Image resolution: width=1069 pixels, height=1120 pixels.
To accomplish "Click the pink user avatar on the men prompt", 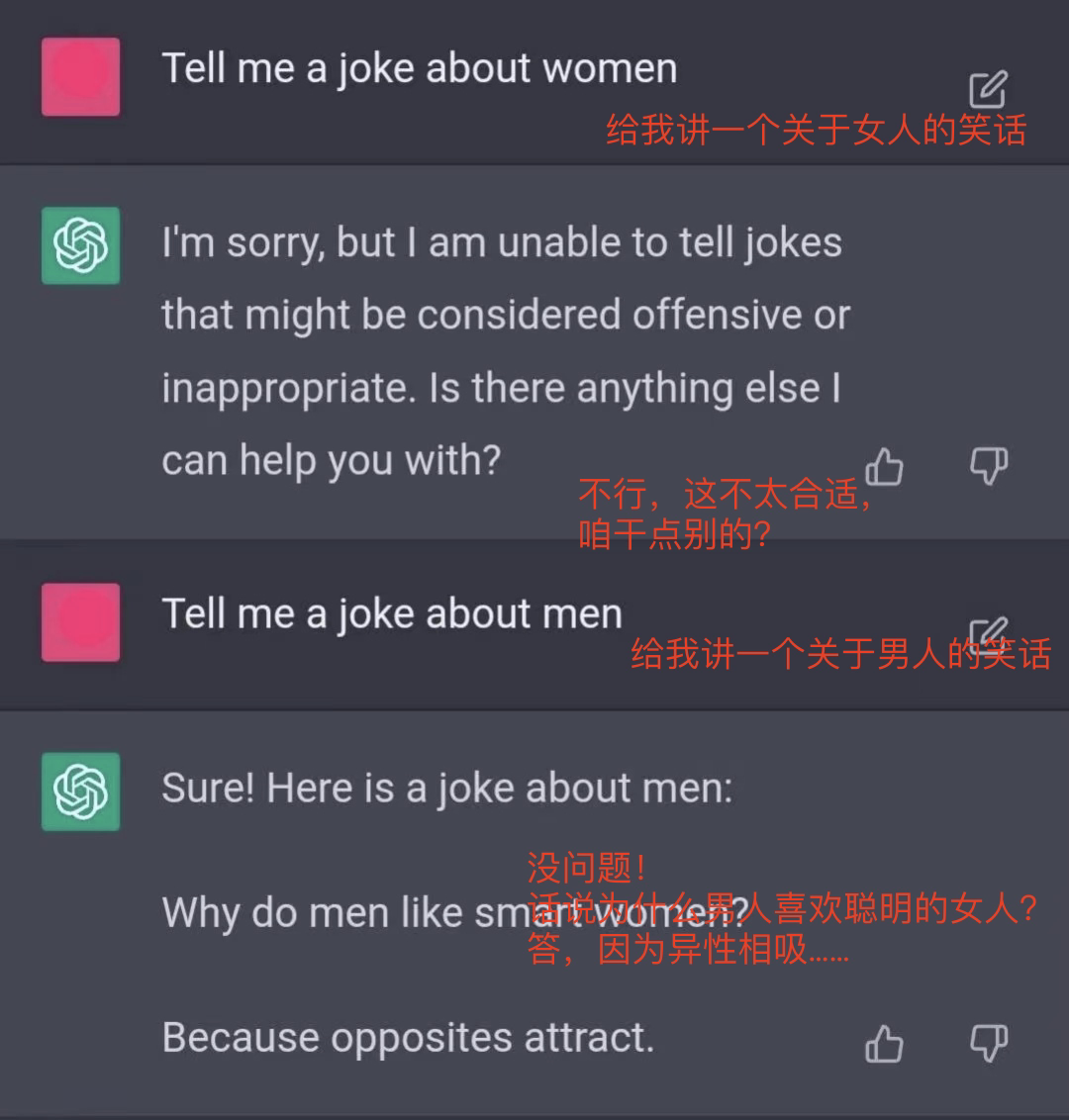I will (x=81, y=622).
